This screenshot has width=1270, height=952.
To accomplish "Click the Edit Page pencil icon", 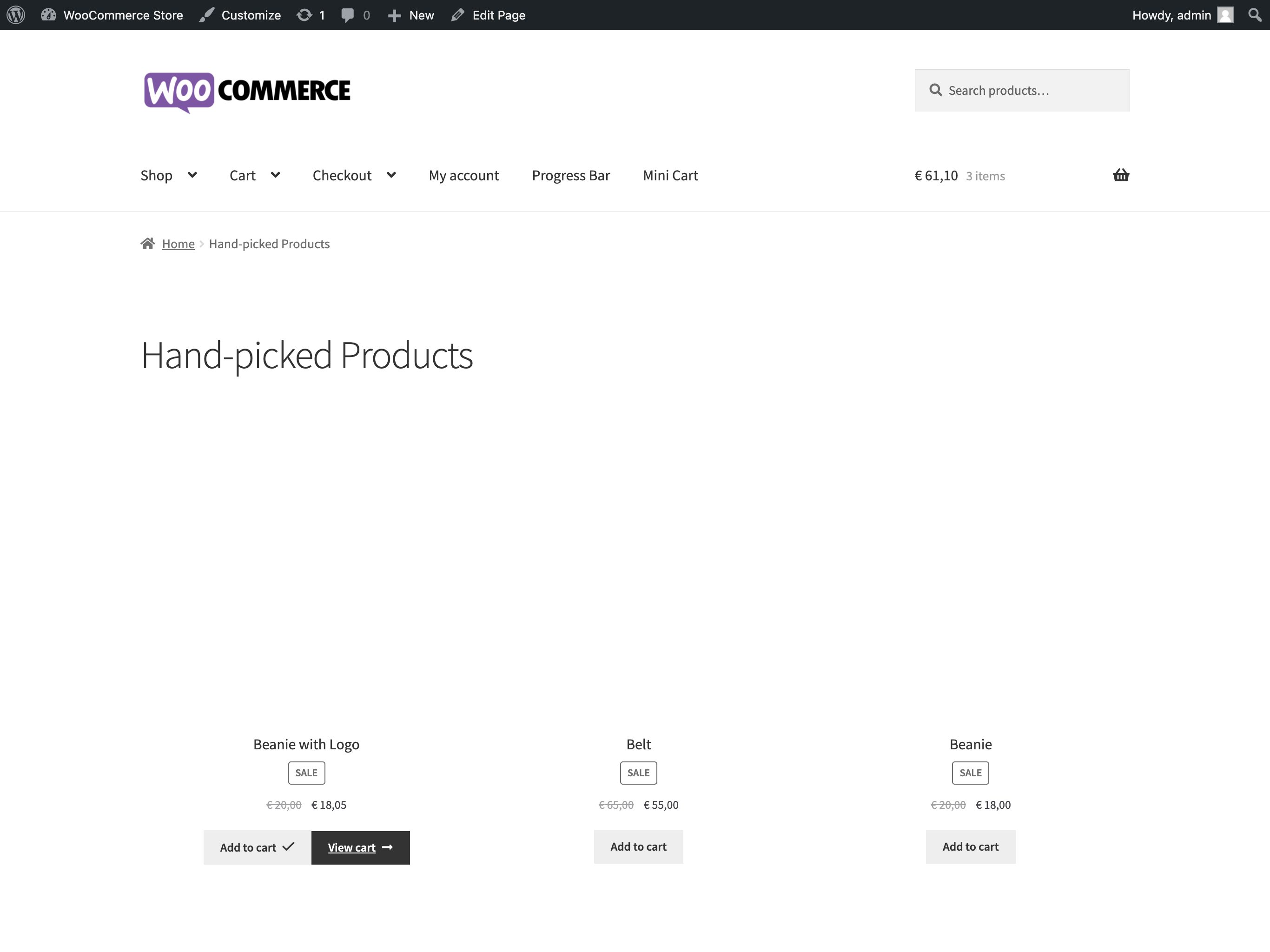I will point(458,15).
